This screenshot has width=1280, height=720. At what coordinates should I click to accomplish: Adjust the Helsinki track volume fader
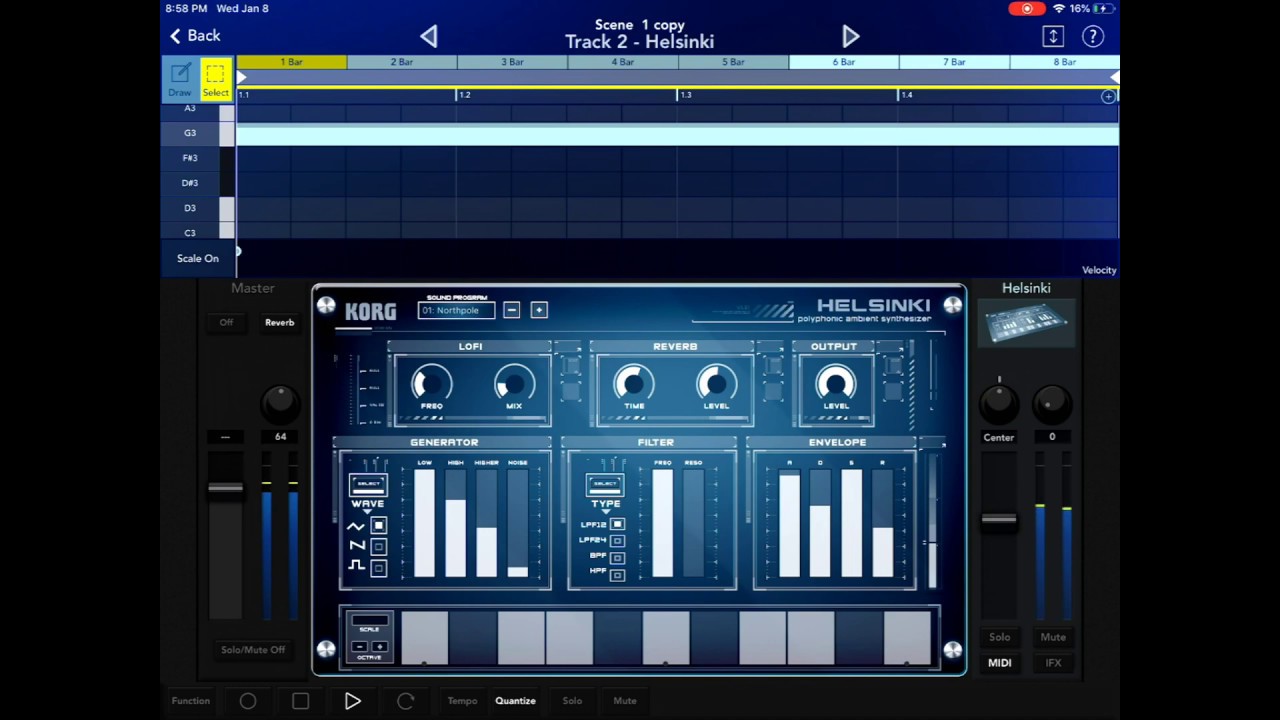[999, 519]
